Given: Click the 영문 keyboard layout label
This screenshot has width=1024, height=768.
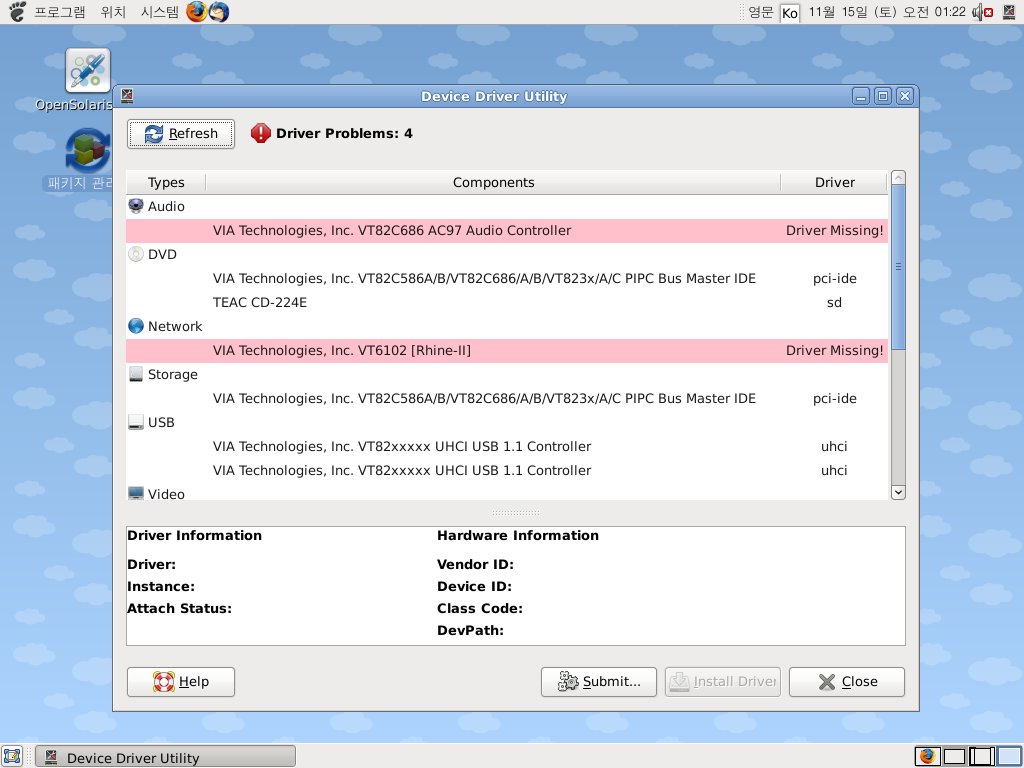Looking at the screenshot, I should click(x=760, y=12).
